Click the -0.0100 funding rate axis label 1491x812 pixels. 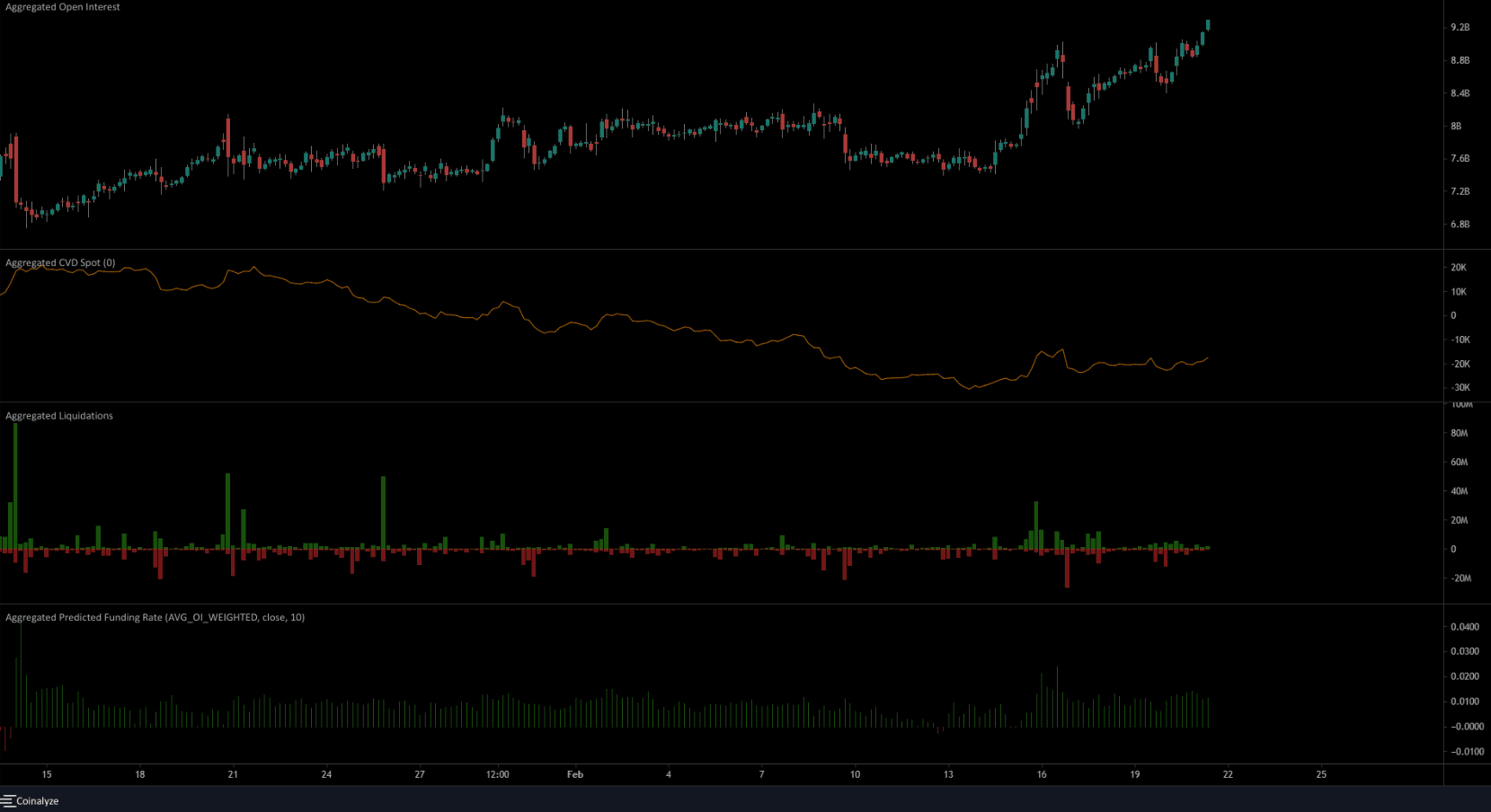(x=1467, y=752)
